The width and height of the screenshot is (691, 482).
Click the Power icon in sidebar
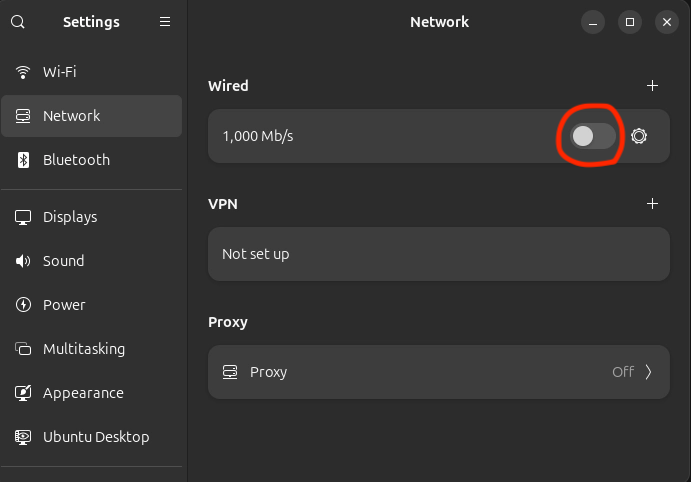(x=23, y=304)
